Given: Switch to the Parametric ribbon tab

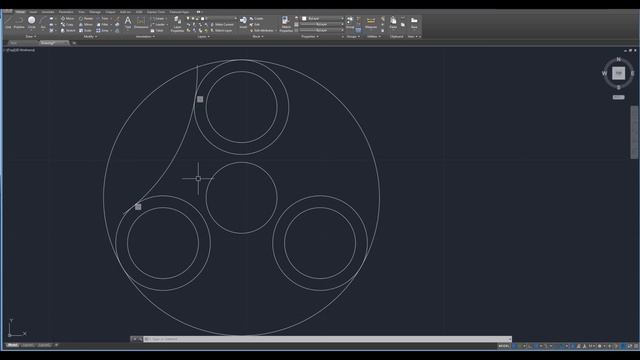Looking at the screenshot, I should point(66,12).
